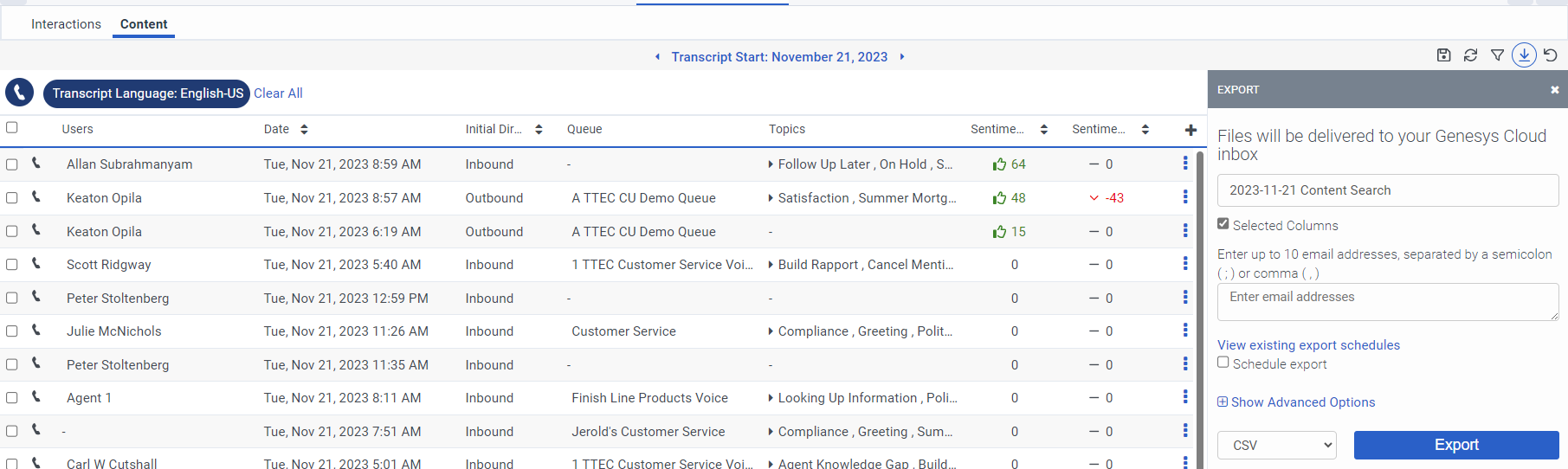Expand topics for Julie McNichols row
The width and height of the screenshot is (1568, 469).
(771, 331)
